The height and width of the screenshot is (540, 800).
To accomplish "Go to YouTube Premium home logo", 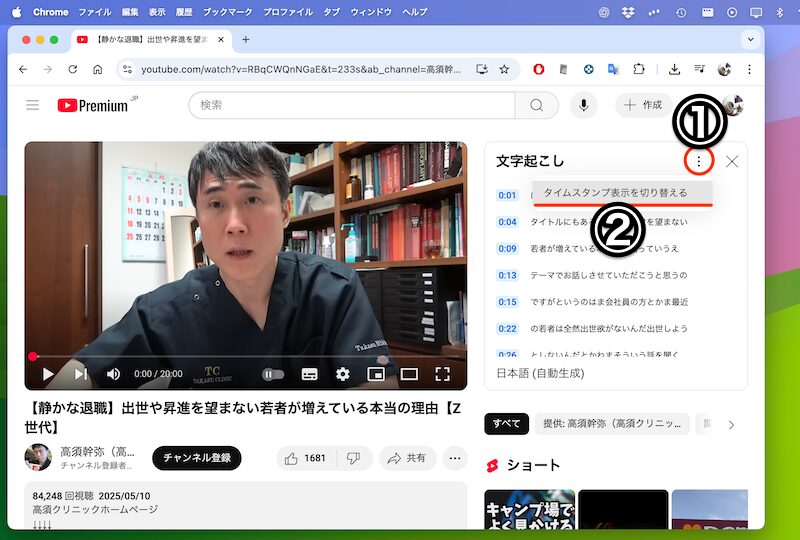I will [x=93, y=105].
